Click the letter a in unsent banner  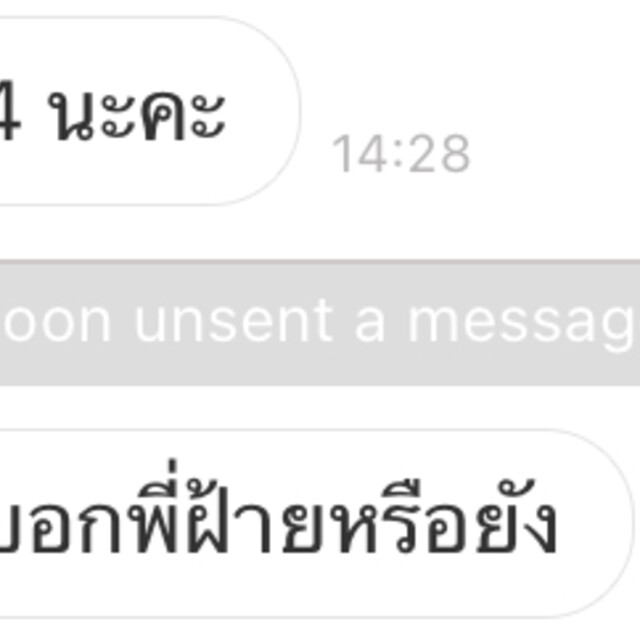pyautogui.click(x=370, y=327)
